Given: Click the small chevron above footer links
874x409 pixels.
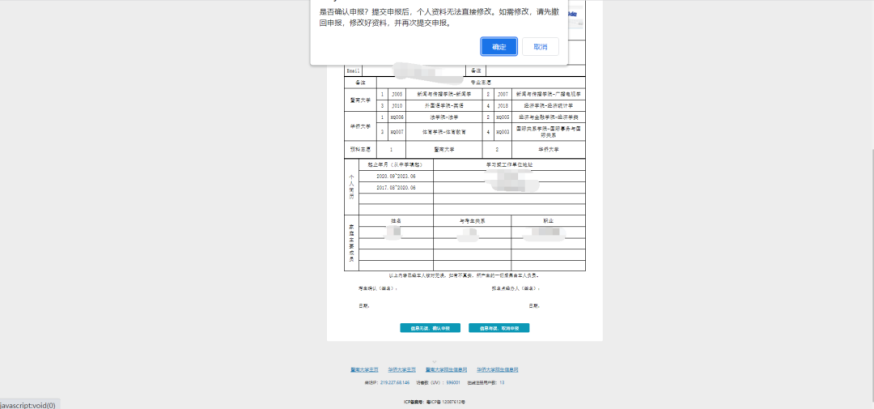Looking at the screenshot, I should (434, 362).
